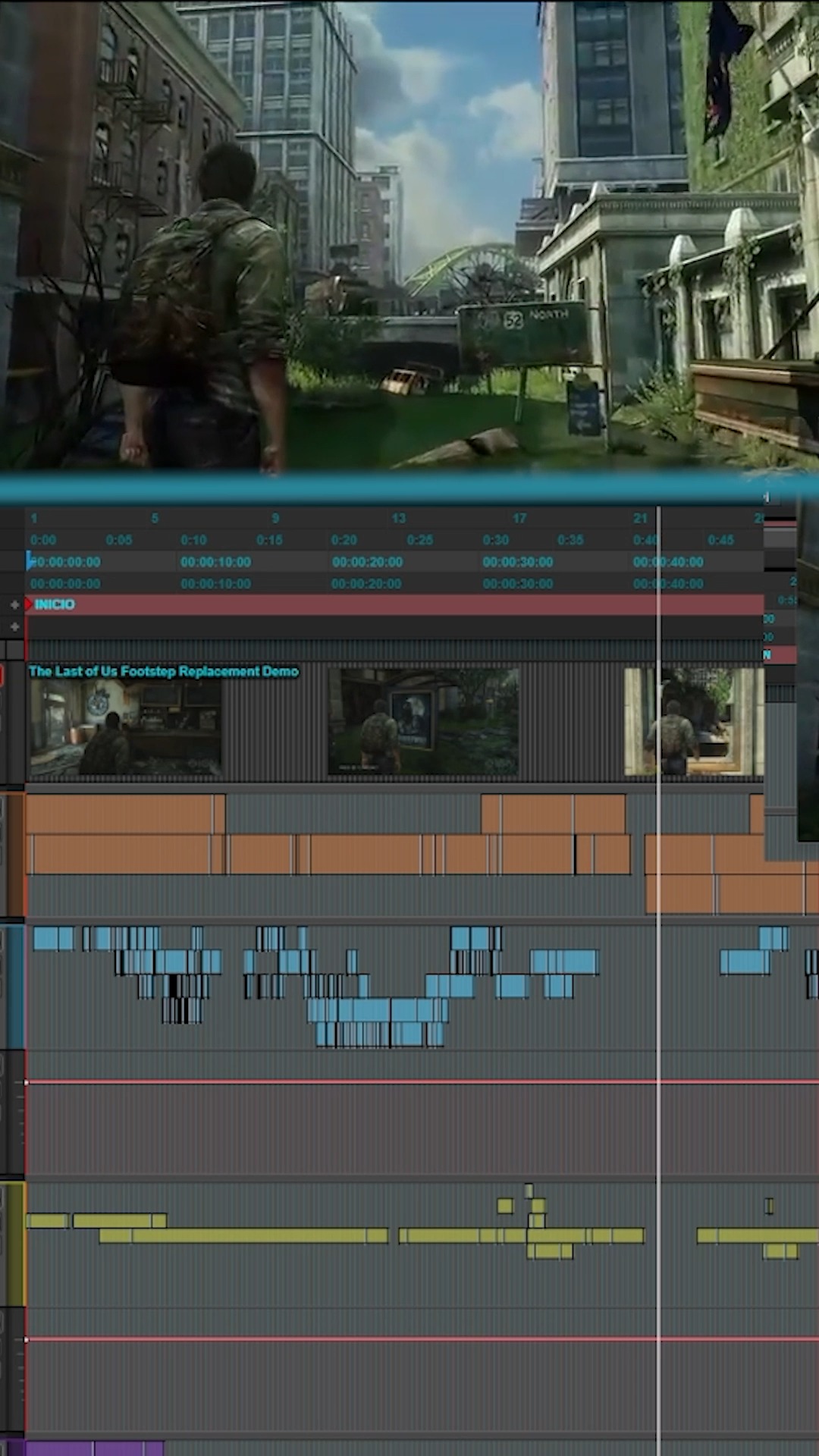Click the 0:20 mark on the seconds ruler
The image size is (819, 1456).
coord(344,540)
